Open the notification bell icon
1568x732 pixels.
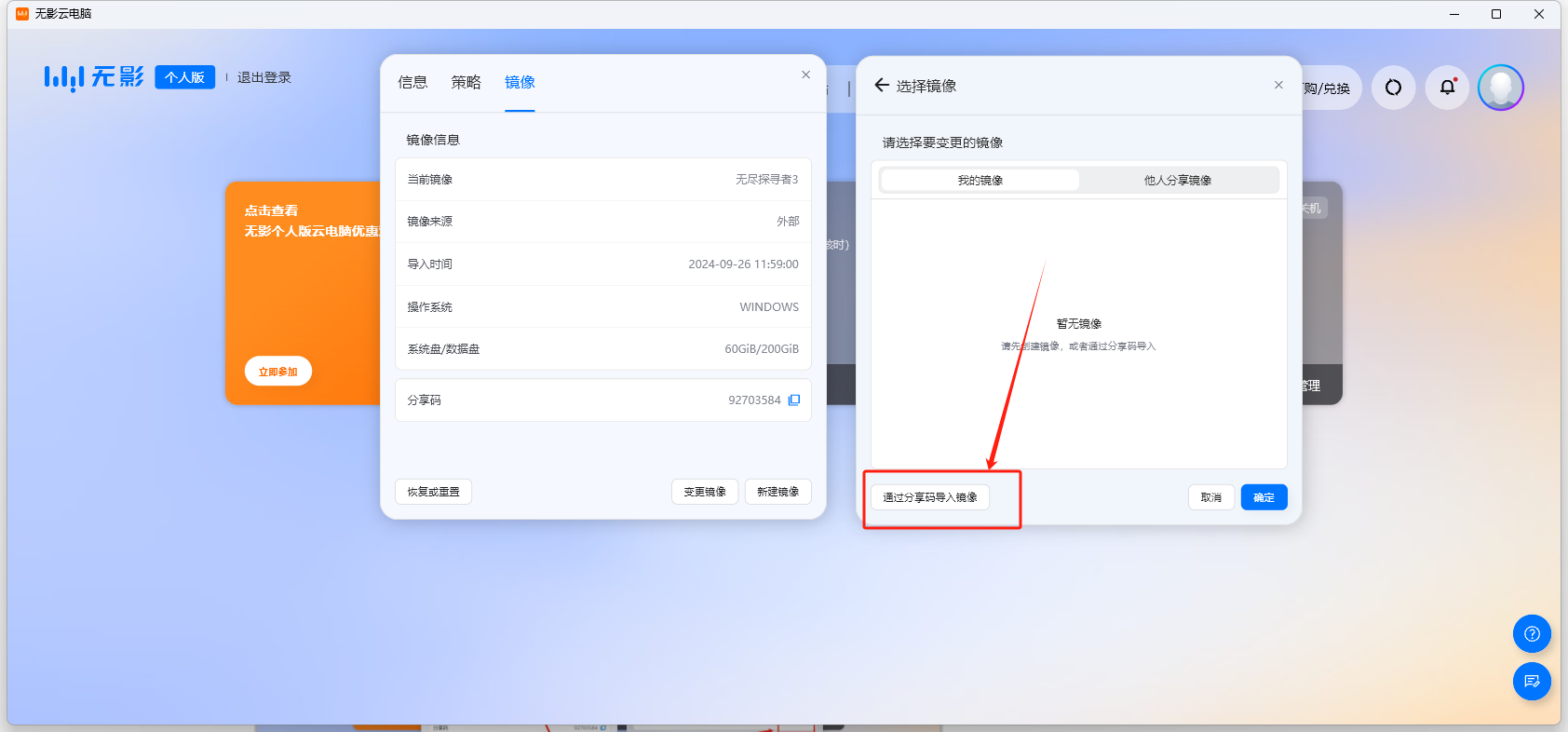[1447, 88]
